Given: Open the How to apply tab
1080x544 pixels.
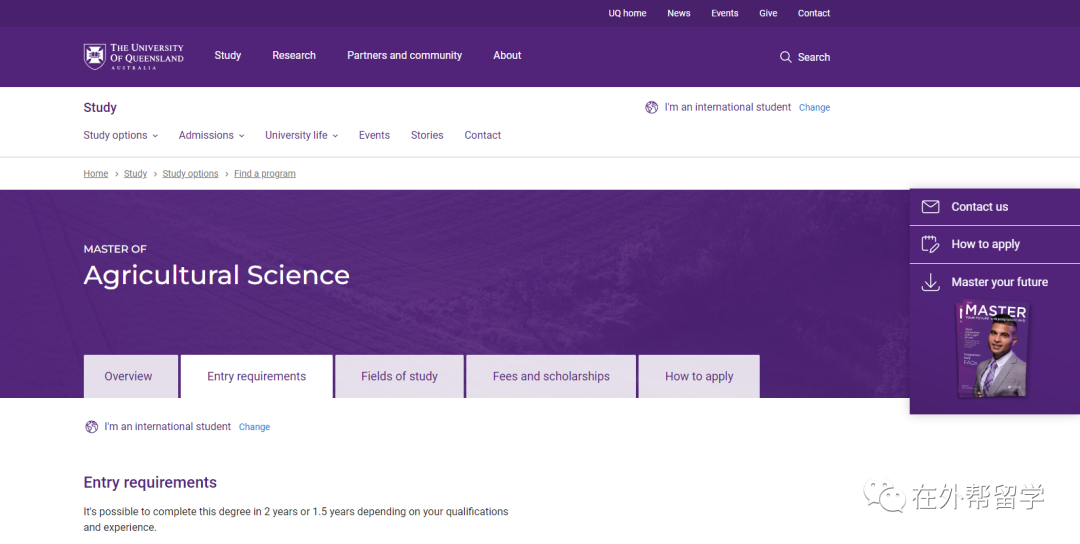Looking at the screenshot, I should pos(699,376).
